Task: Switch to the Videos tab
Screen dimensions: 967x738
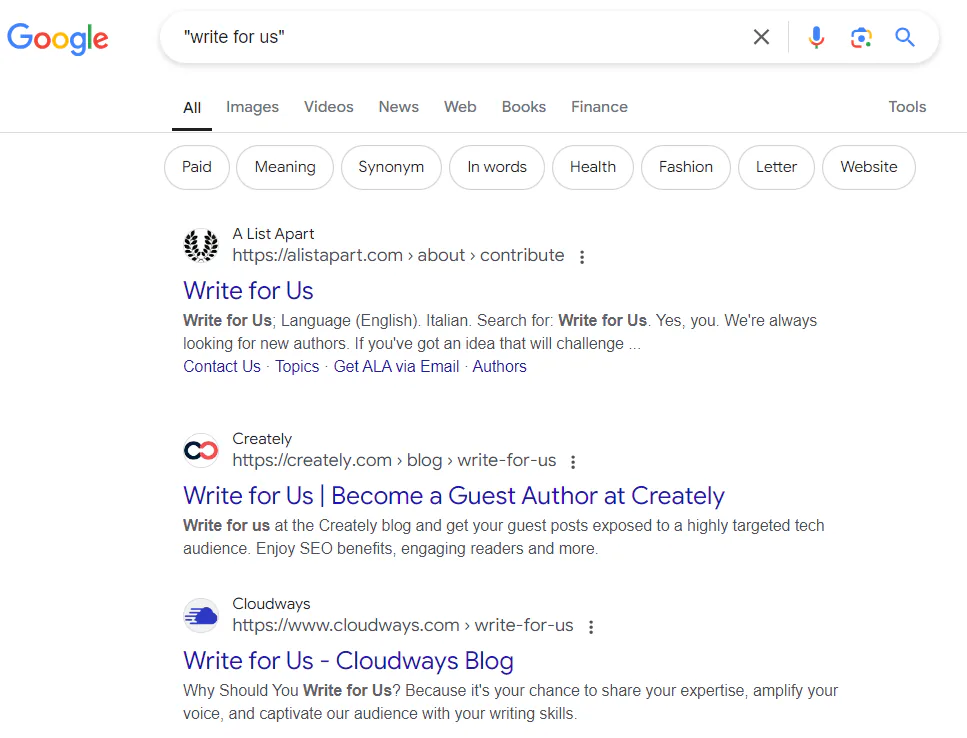Action: pos(329,107)
